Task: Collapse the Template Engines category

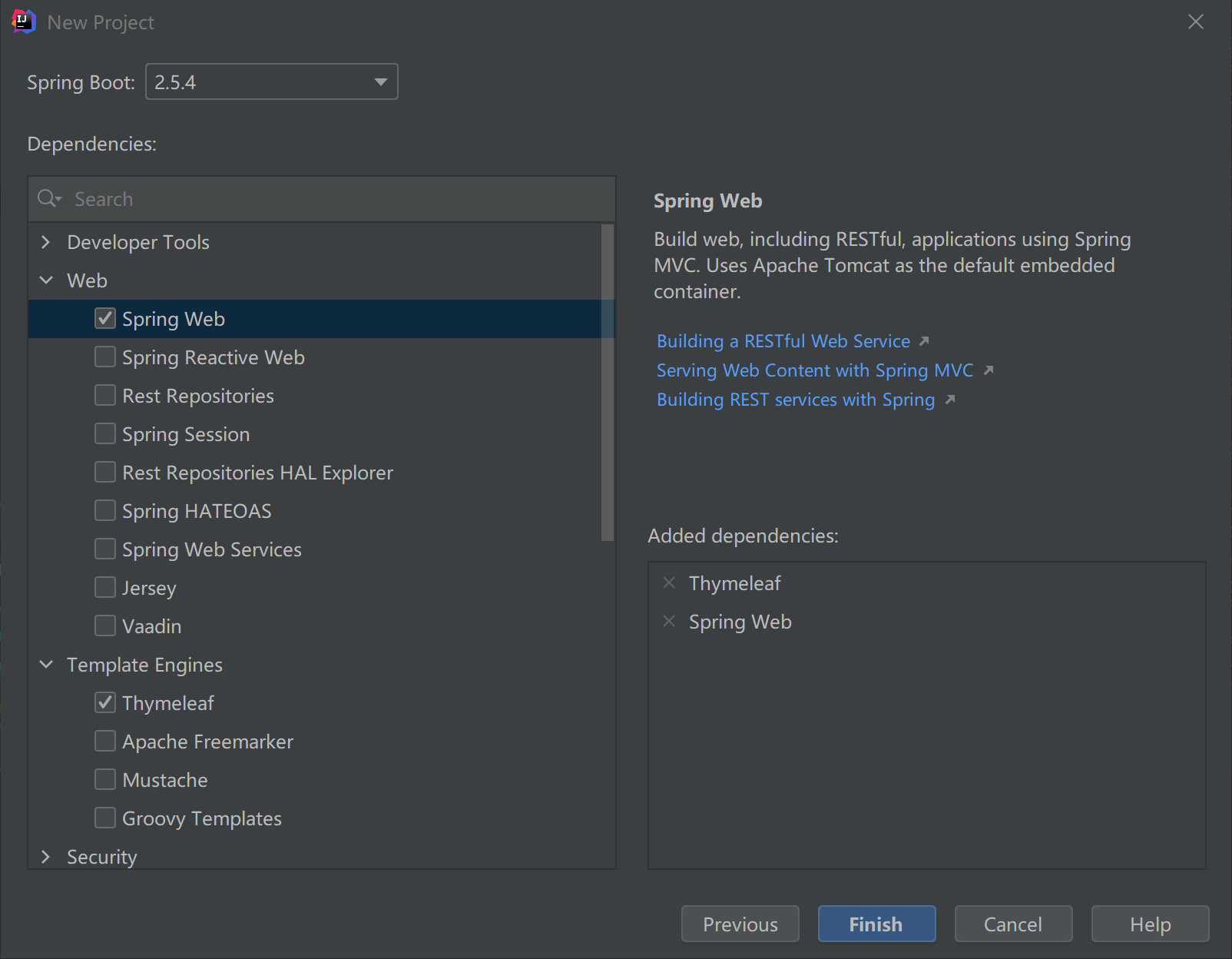Action: click(x=46, y=665)
